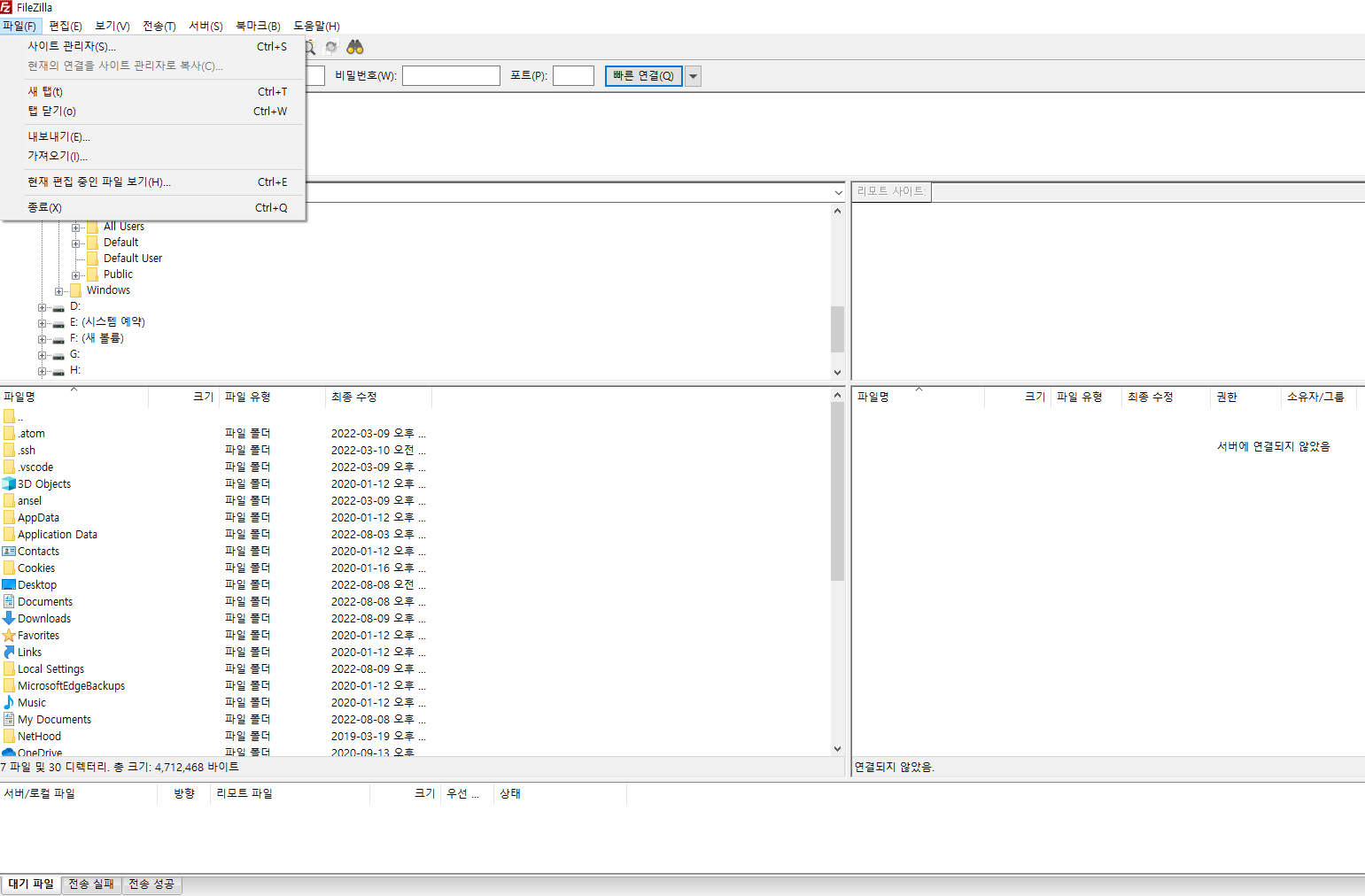Expand the D: drive node

[x=43, y=307]
